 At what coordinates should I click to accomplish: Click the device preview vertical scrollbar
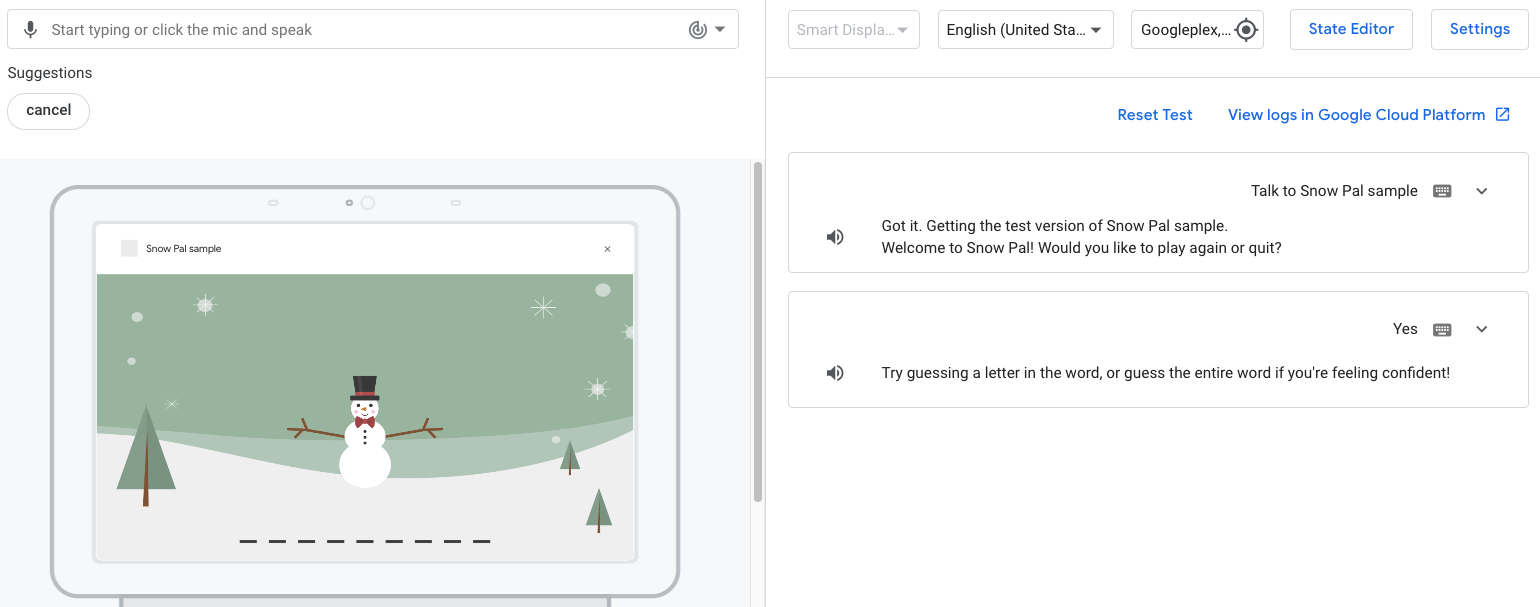pos(758,330)
